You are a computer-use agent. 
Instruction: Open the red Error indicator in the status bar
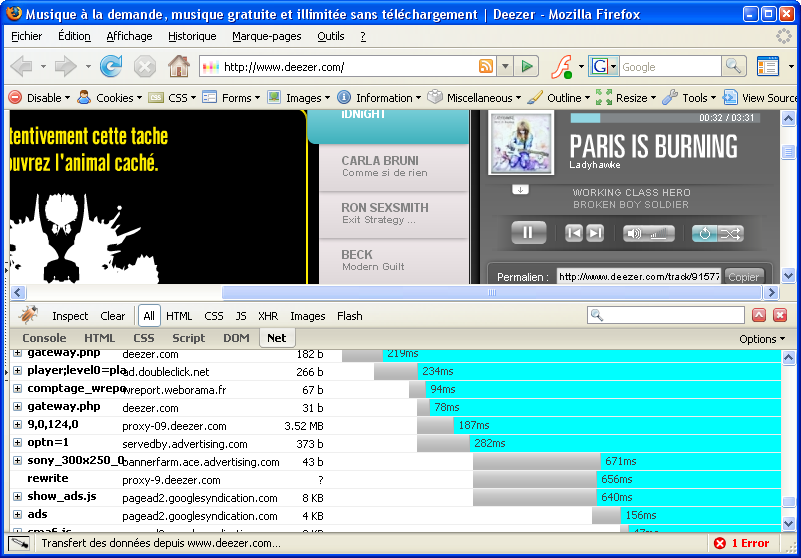741,543
